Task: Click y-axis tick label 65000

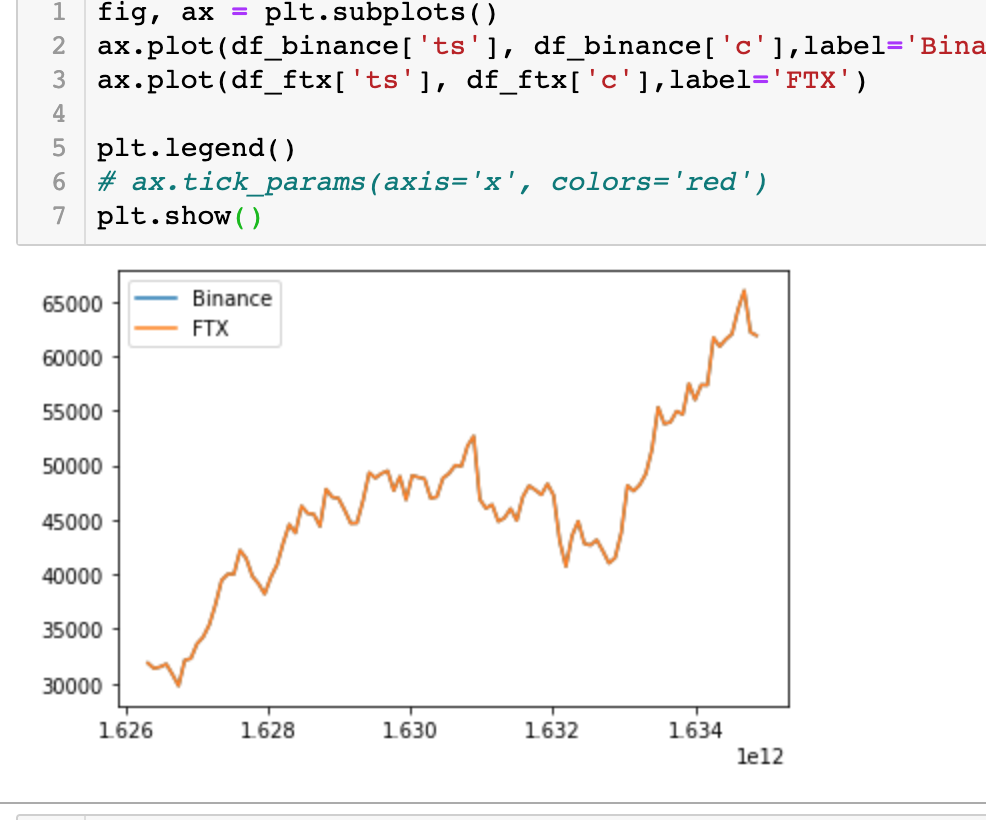Action: click(x=72, y=304)
